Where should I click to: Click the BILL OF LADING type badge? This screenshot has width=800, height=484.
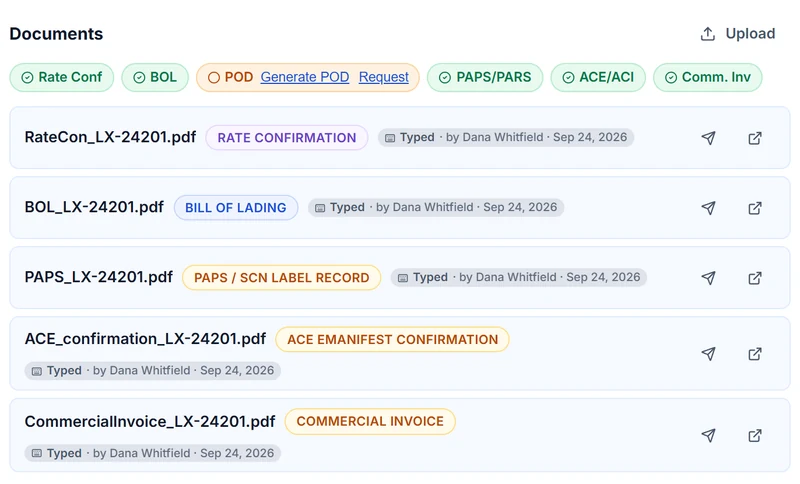(236, 208)
